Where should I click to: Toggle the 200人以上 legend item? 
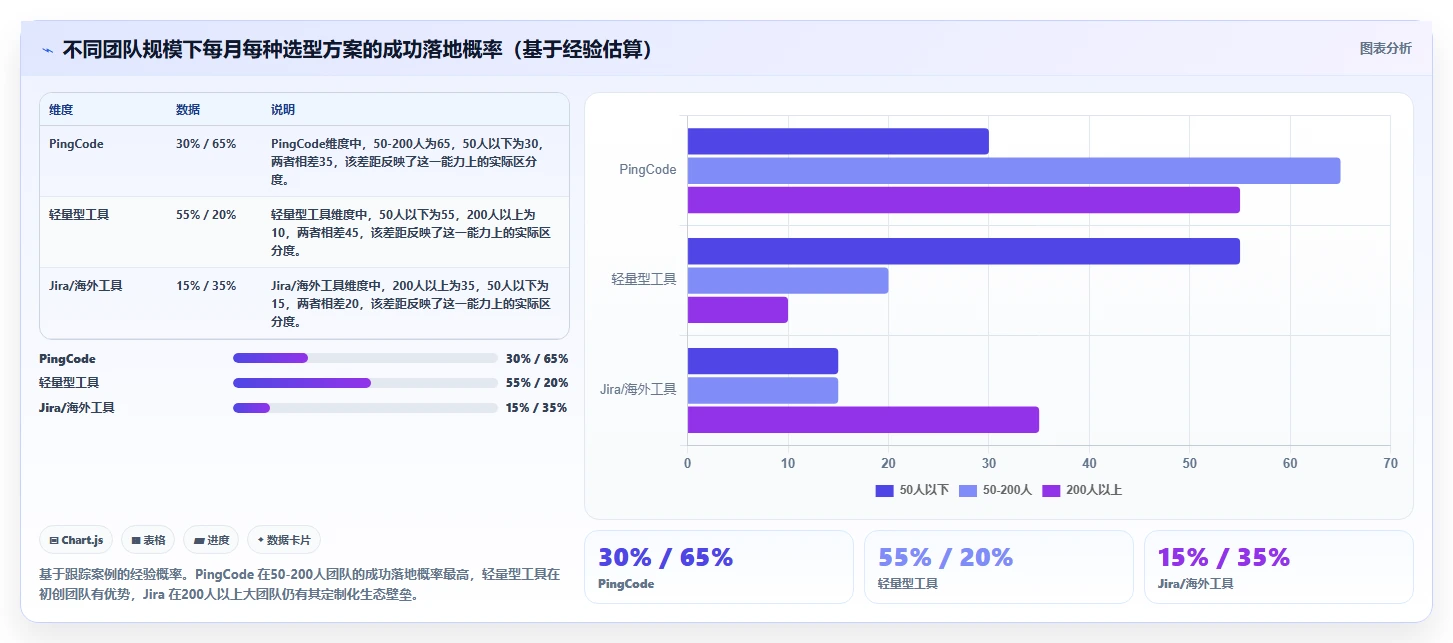point(1082,490)
